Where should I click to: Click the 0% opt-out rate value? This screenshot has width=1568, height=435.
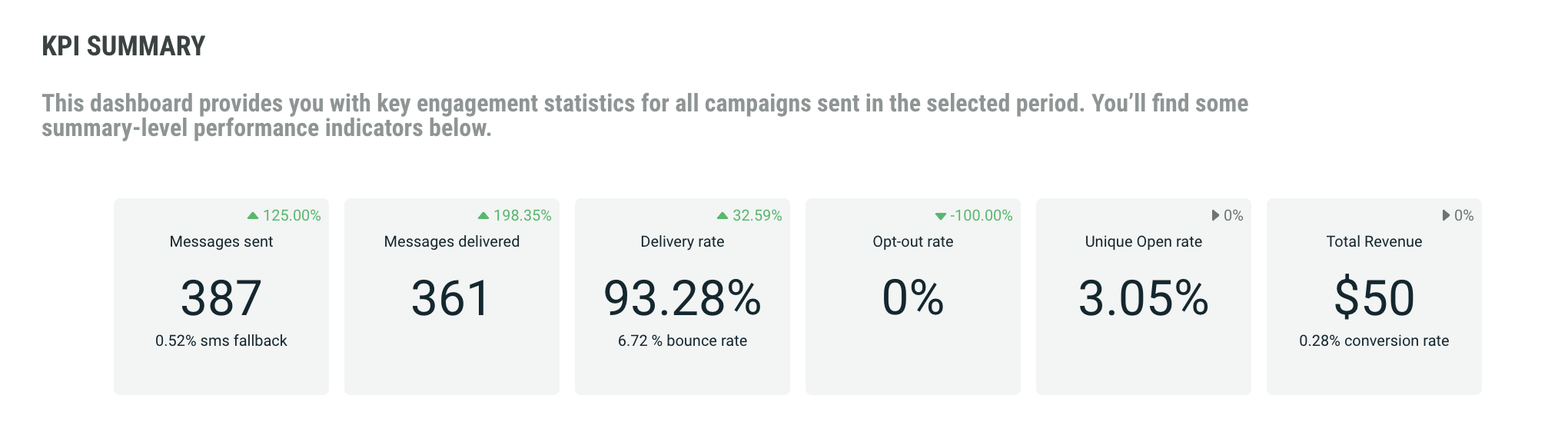(x=912, y=298)
